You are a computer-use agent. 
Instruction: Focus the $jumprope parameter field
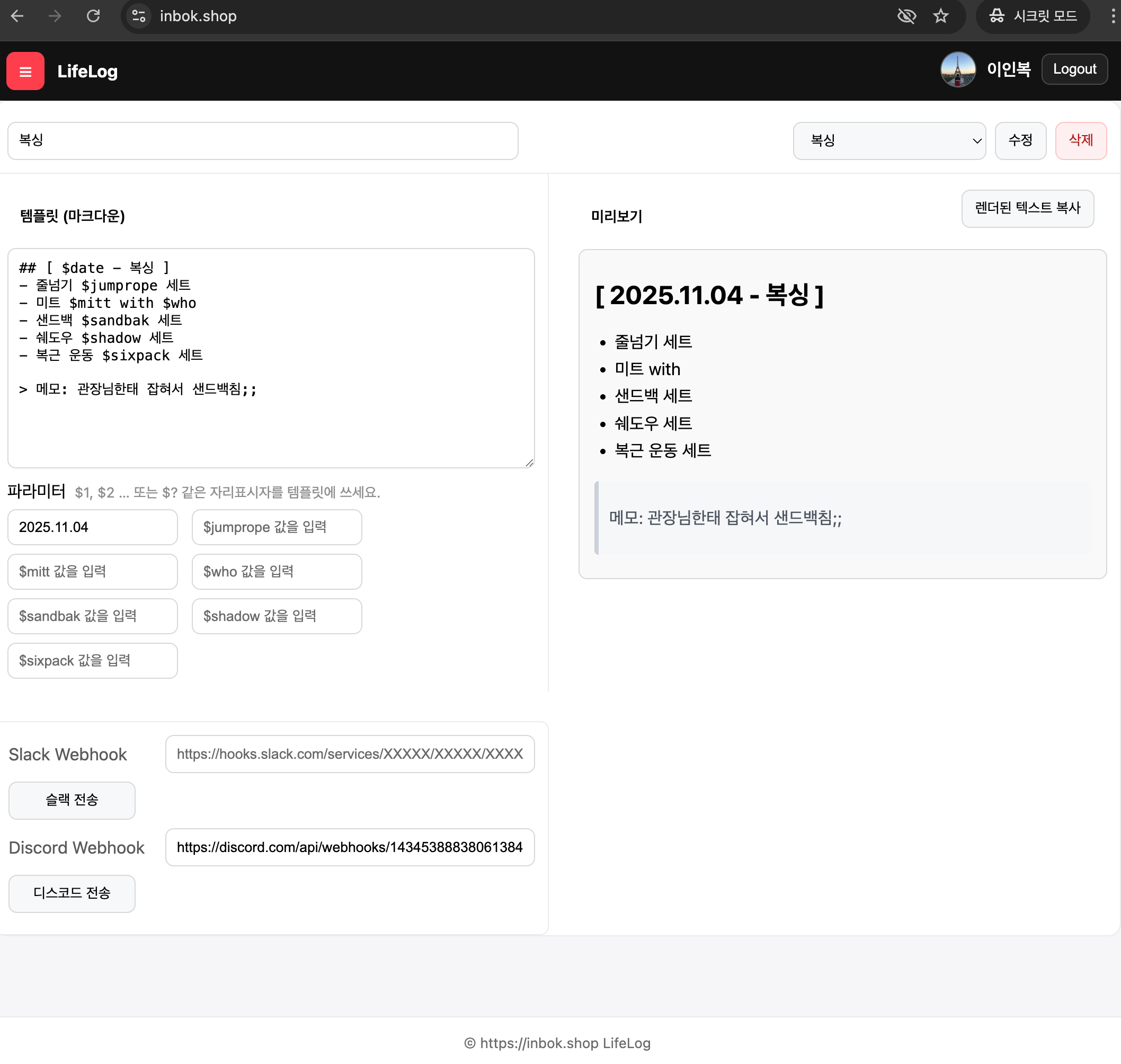[277, 527]
